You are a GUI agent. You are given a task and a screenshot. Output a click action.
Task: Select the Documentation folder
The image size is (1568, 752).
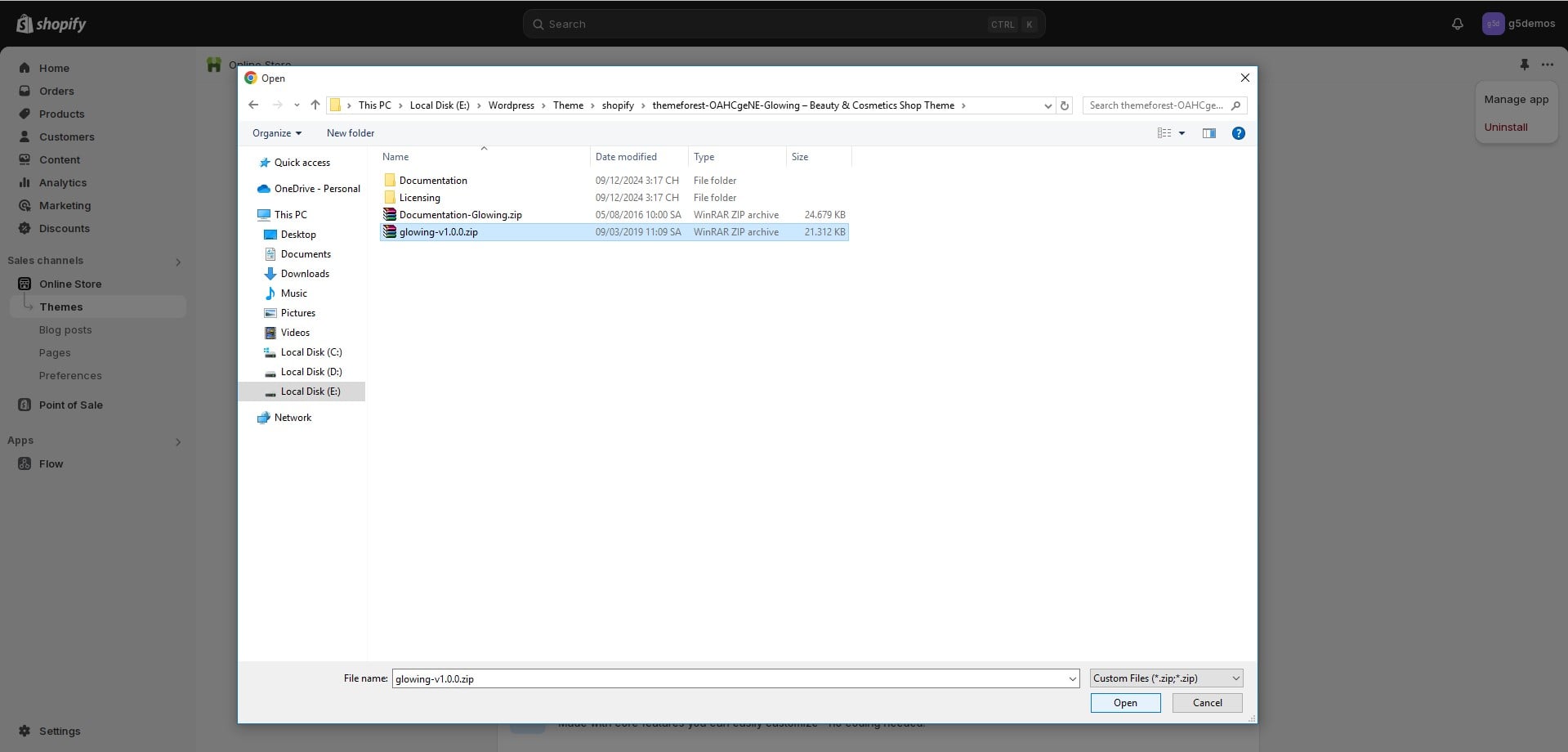[614, 181]
